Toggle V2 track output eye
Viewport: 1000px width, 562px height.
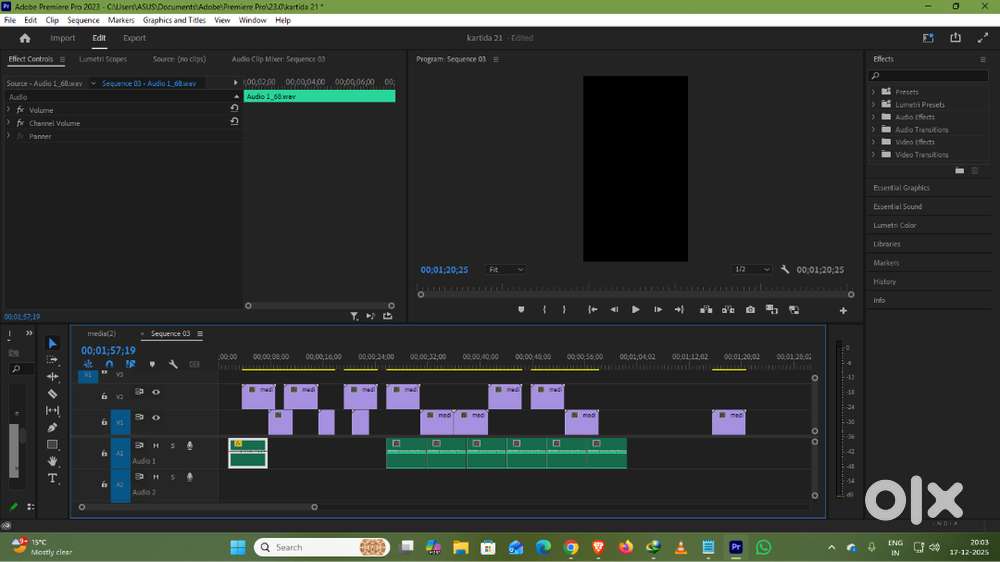(156, 392)
